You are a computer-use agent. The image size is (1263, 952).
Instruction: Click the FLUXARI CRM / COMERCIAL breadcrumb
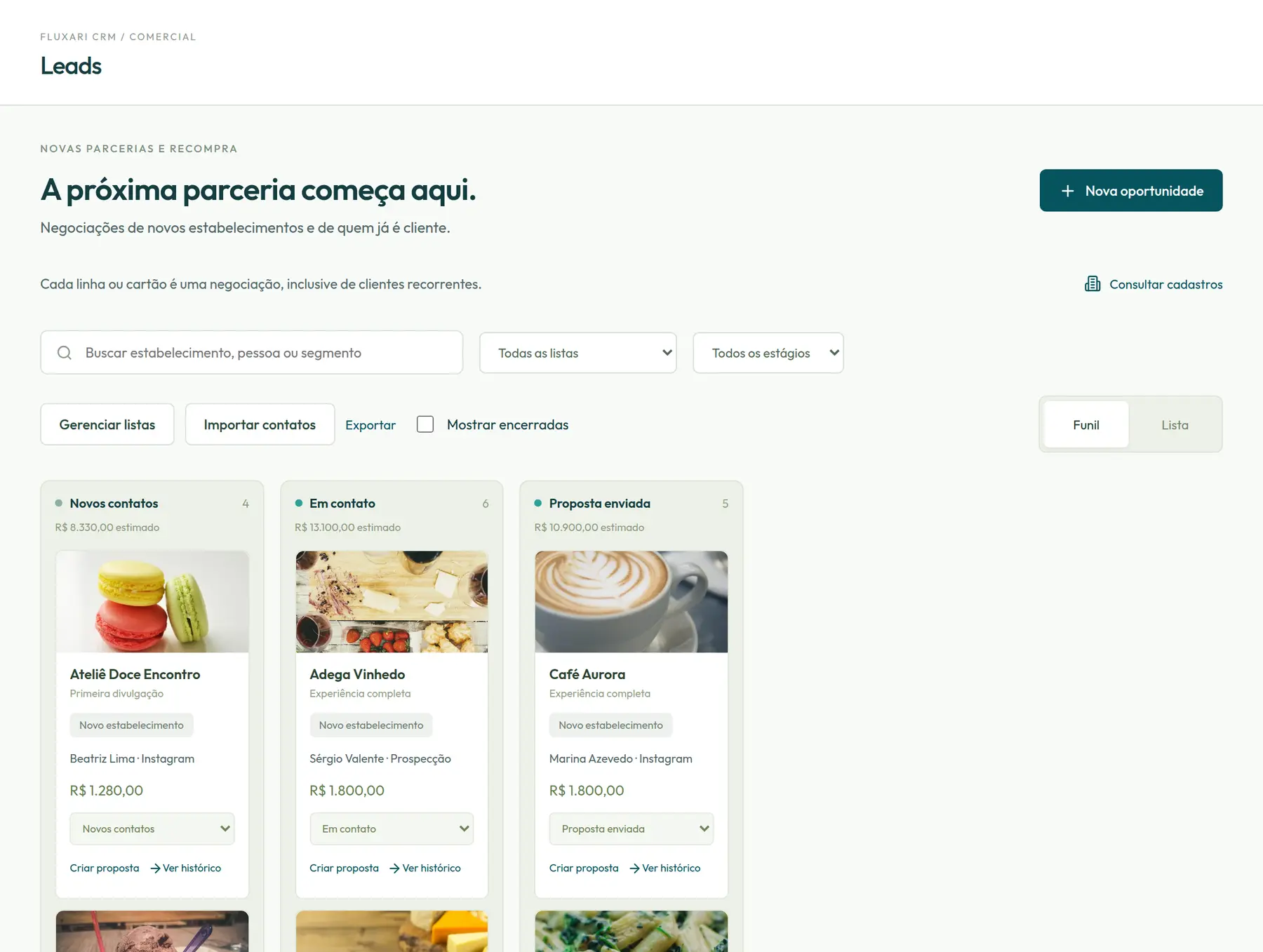click(x=118, y=36)
